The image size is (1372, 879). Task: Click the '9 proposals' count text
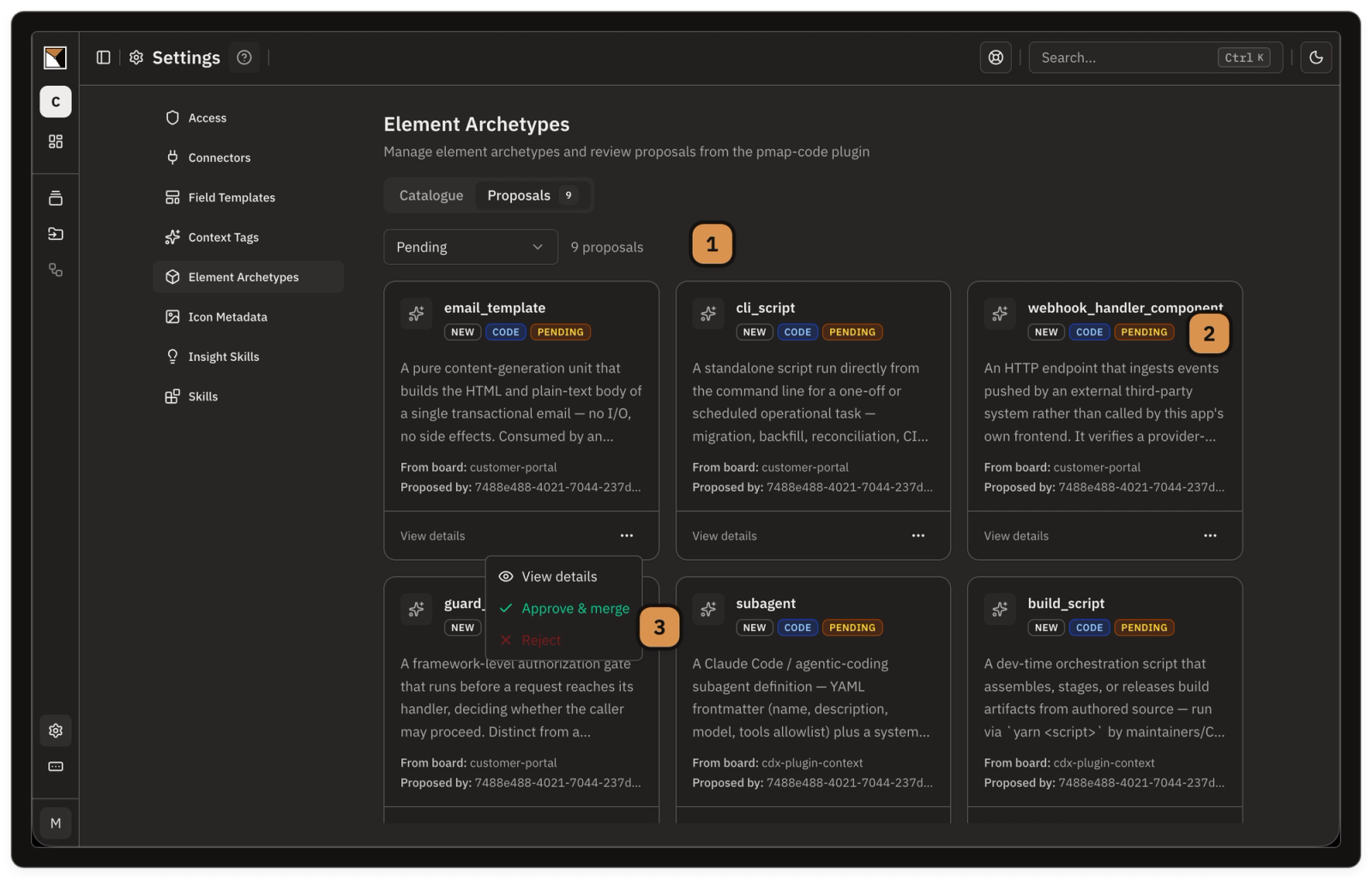(607, 247)
